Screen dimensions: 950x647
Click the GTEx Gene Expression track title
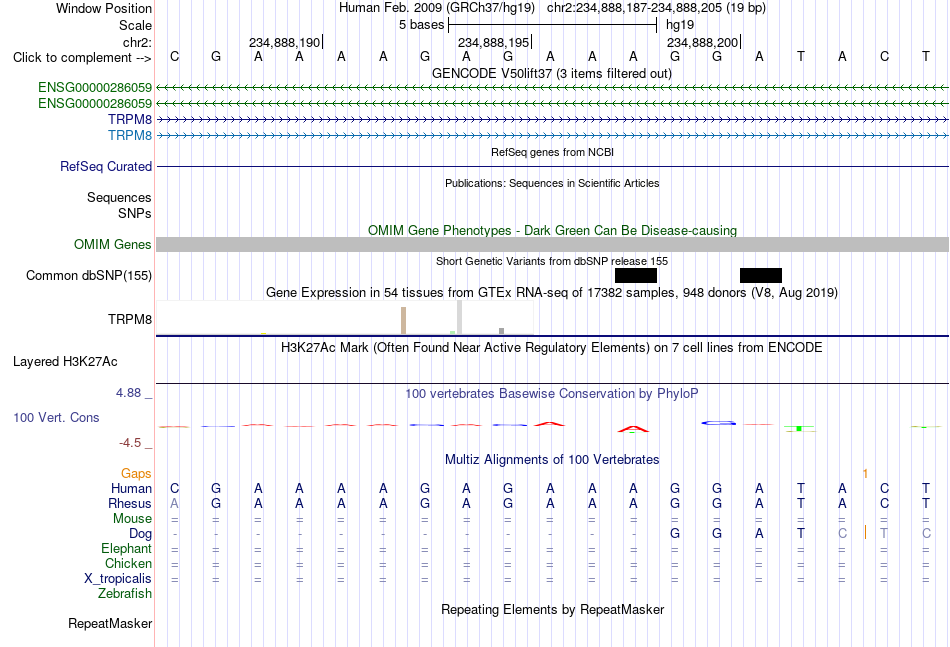(552, 293)
